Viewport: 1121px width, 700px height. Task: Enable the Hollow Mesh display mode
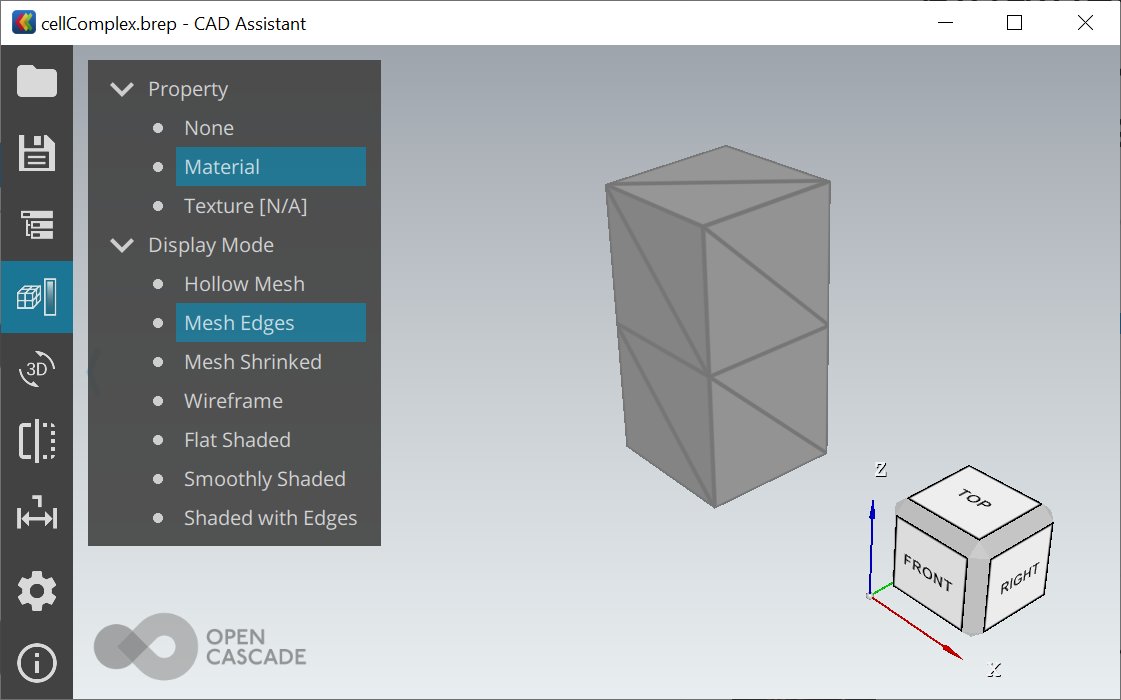[244, 283]
